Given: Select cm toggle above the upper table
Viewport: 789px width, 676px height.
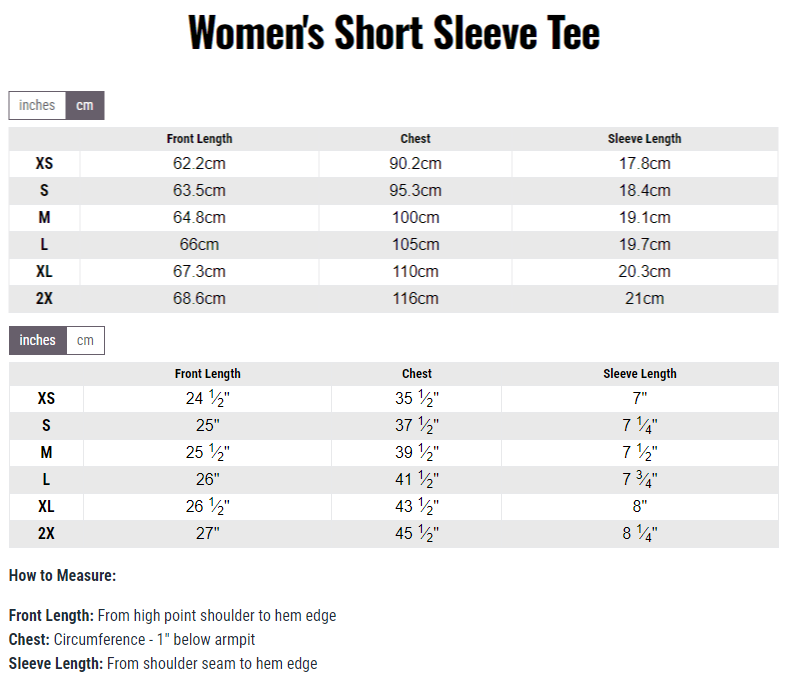Looking at the screenshot, I should coord(85,105).
